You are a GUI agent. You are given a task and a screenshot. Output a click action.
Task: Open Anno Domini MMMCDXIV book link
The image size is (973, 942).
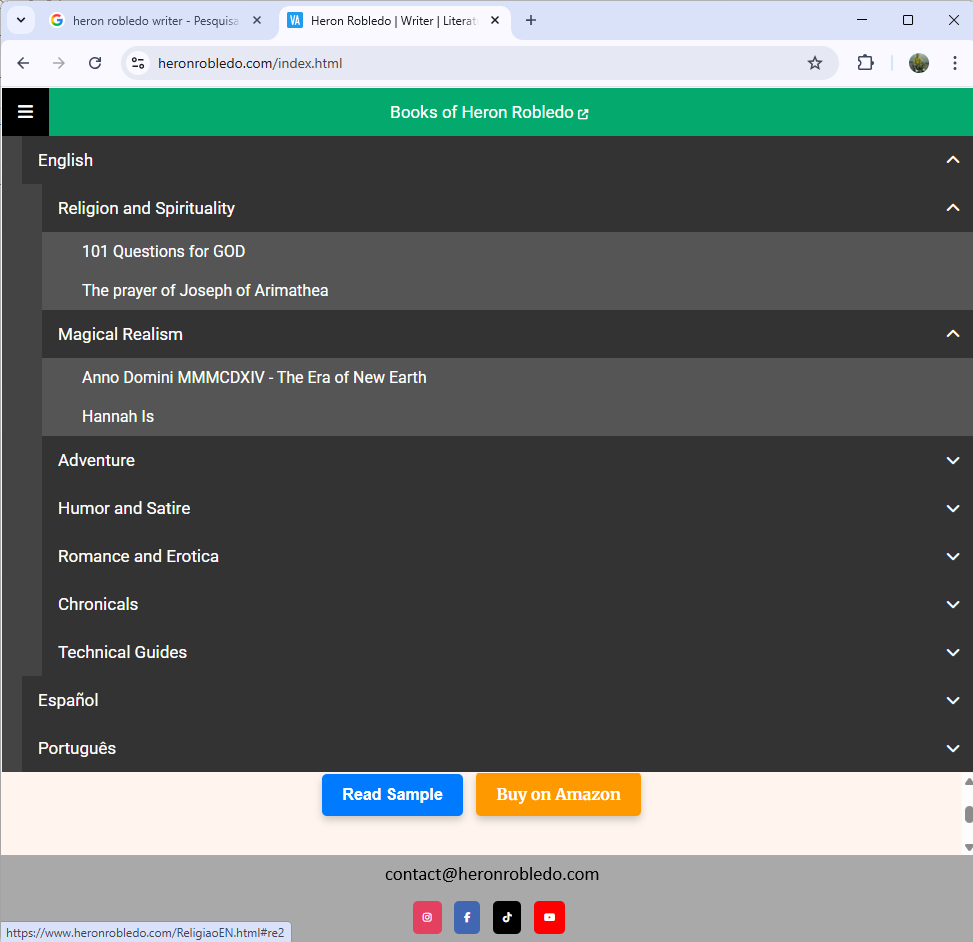click(507, 377)
